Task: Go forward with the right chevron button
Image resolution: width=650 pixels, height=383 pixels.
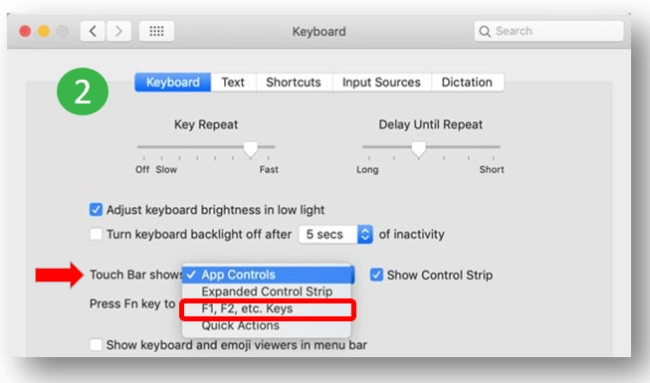Action: 119,31
